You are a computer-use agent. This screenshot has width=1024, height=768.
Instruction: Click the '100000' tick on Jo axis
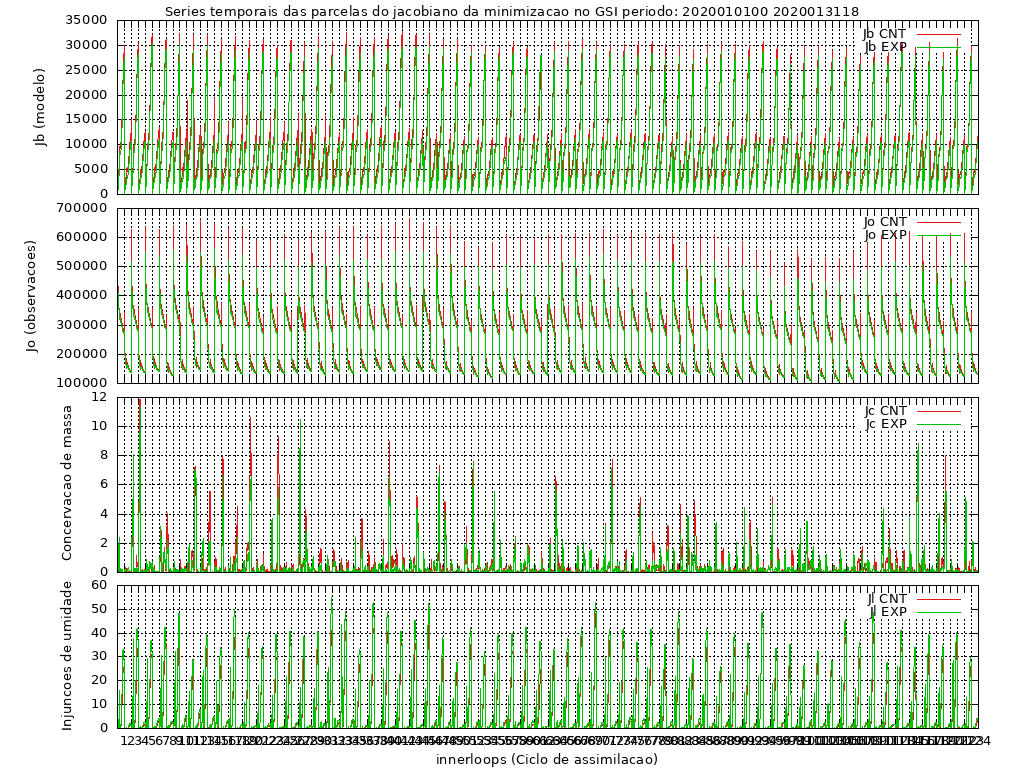pyautogui.click(x=82, y=383)
